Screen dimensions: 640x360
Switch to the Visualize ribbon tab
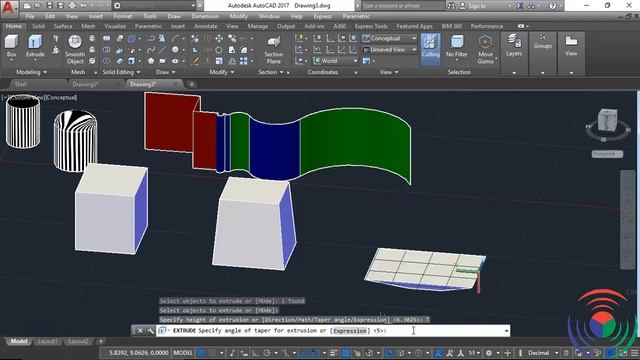tap(115, 26)
